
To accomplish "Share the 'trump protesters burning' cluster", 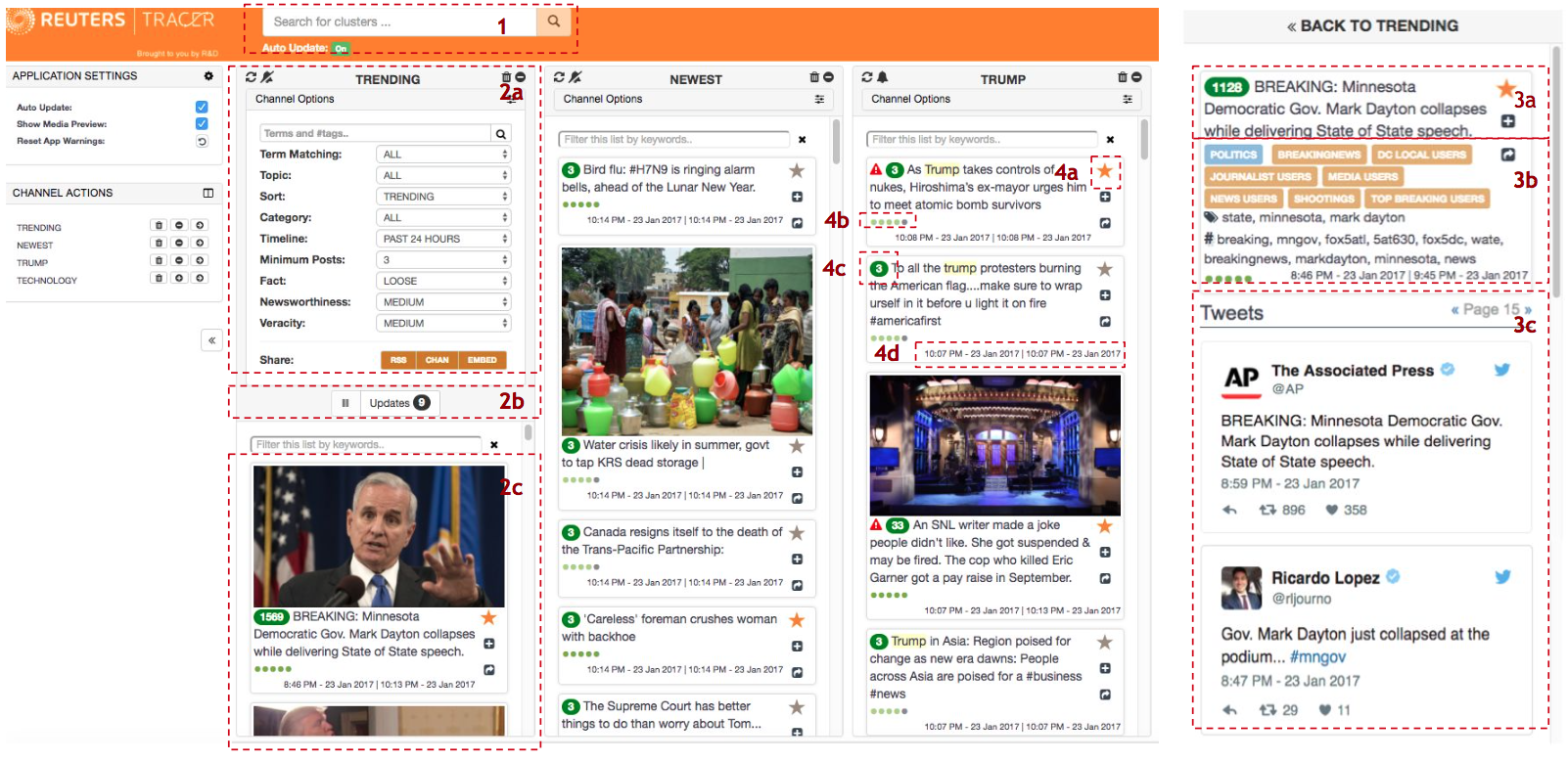I will click(1105, 321).
